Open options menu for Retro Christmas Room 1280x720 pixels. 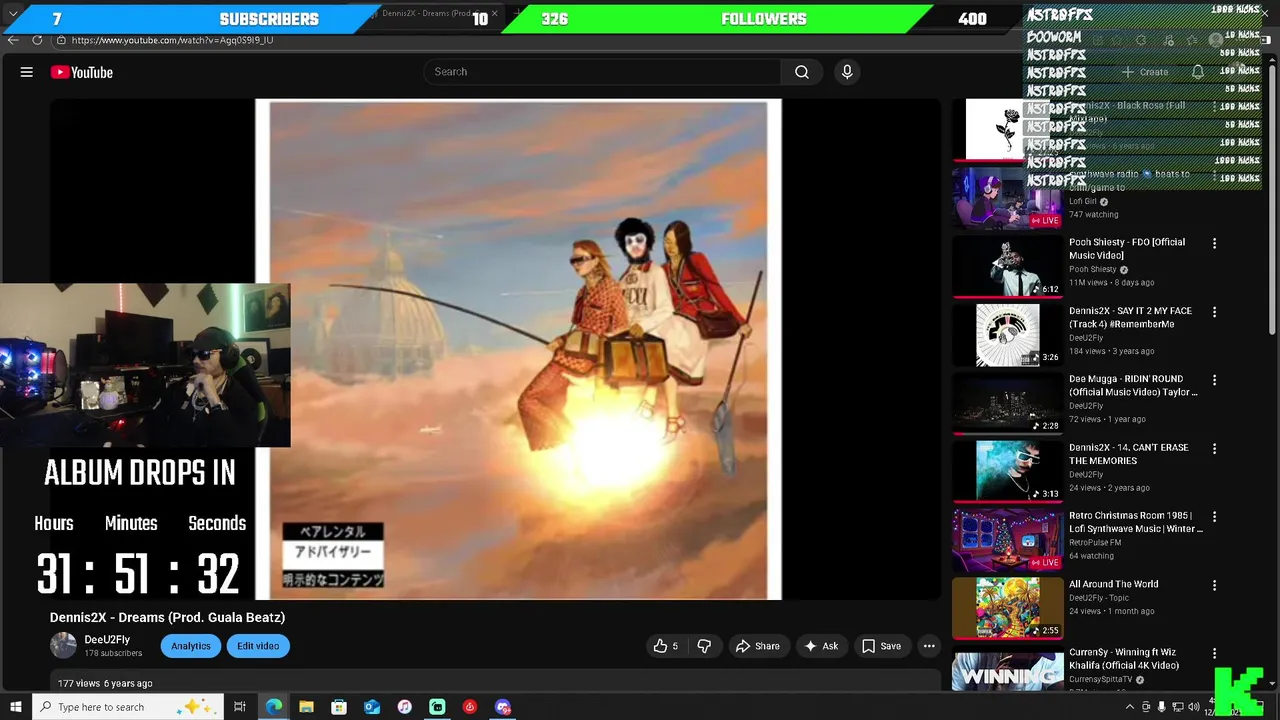1214,517
